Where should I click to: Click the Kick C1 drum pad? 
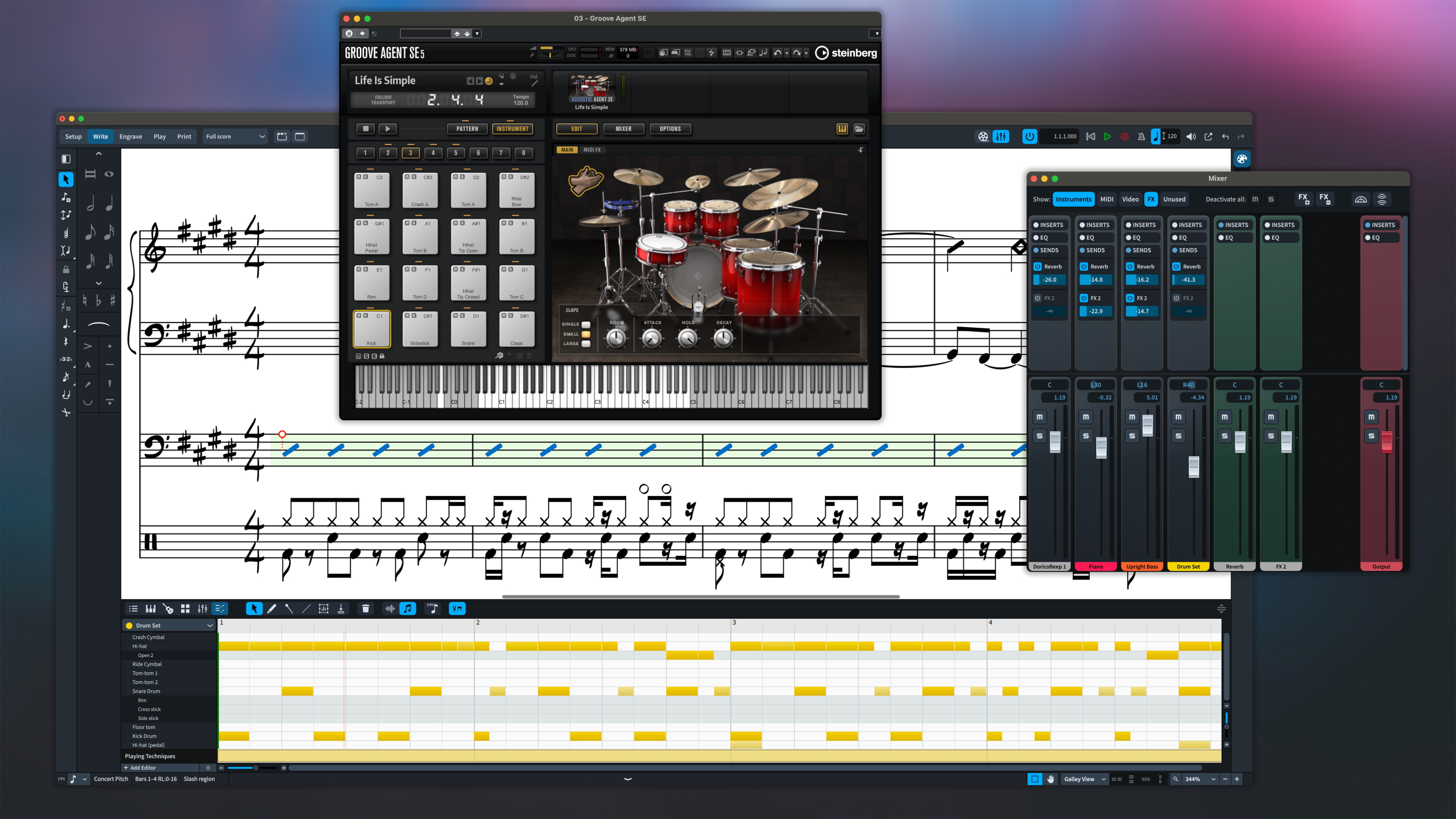[372, 329]
